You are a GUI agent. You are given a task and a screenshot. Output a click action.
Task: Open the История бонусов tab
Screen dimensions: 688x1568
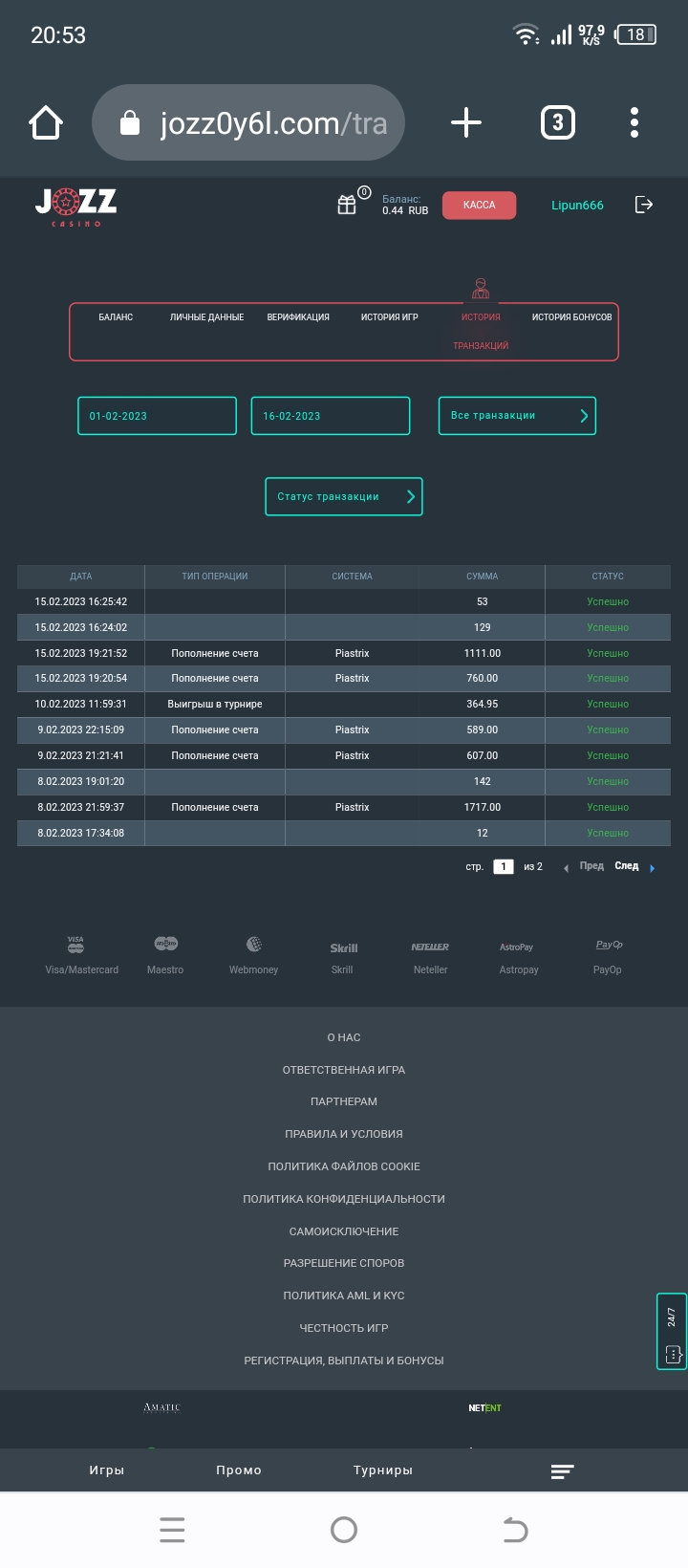(571, 317)
